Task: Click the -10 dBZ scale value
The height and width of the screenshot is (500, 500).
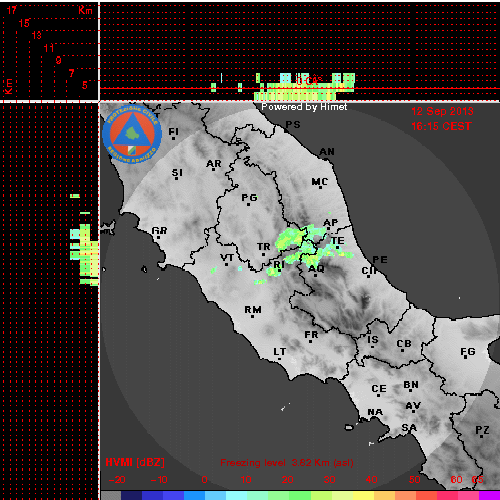Action: [x=159, y=480]
